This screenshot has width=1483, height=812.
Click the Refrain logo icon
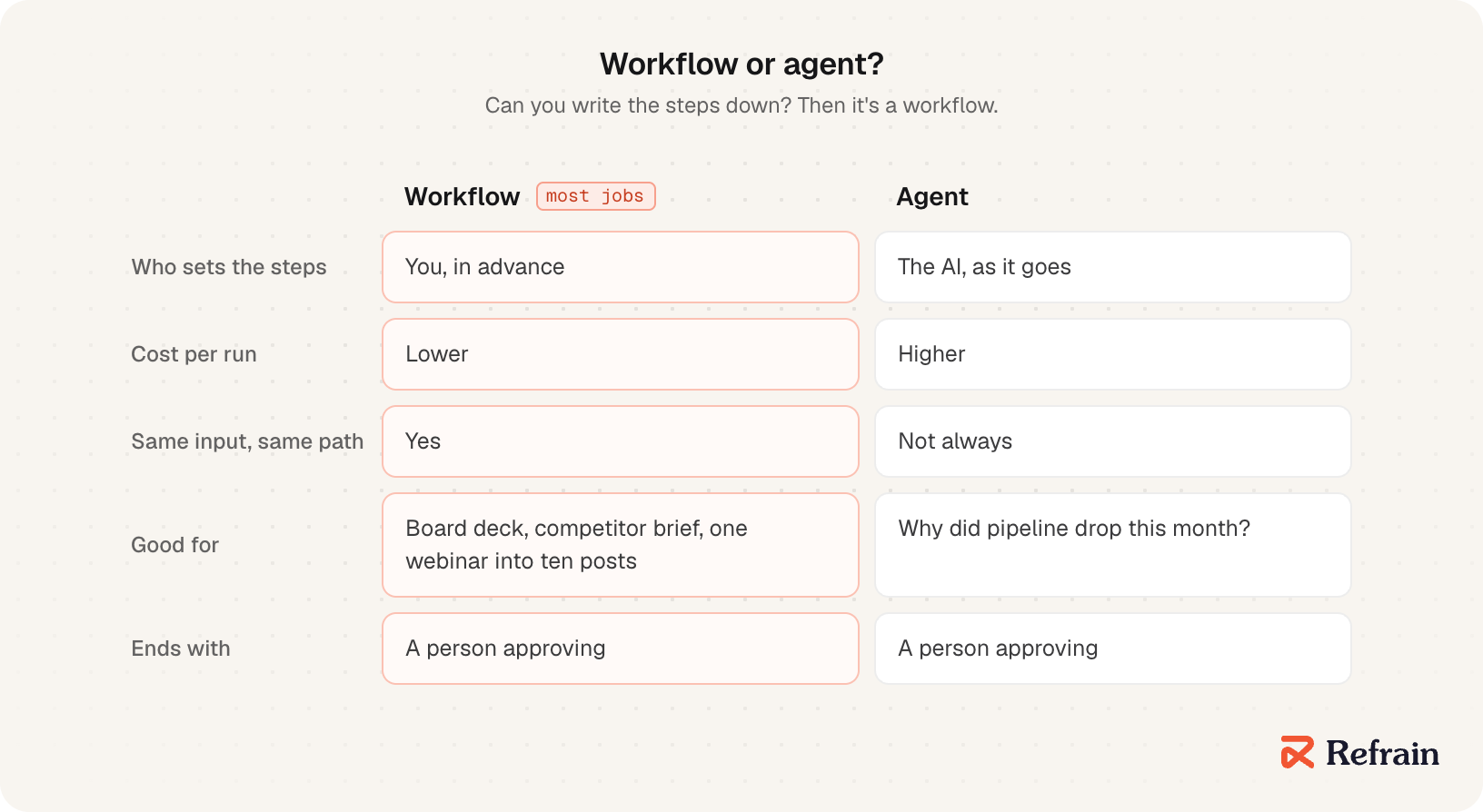click(1298, 752)
